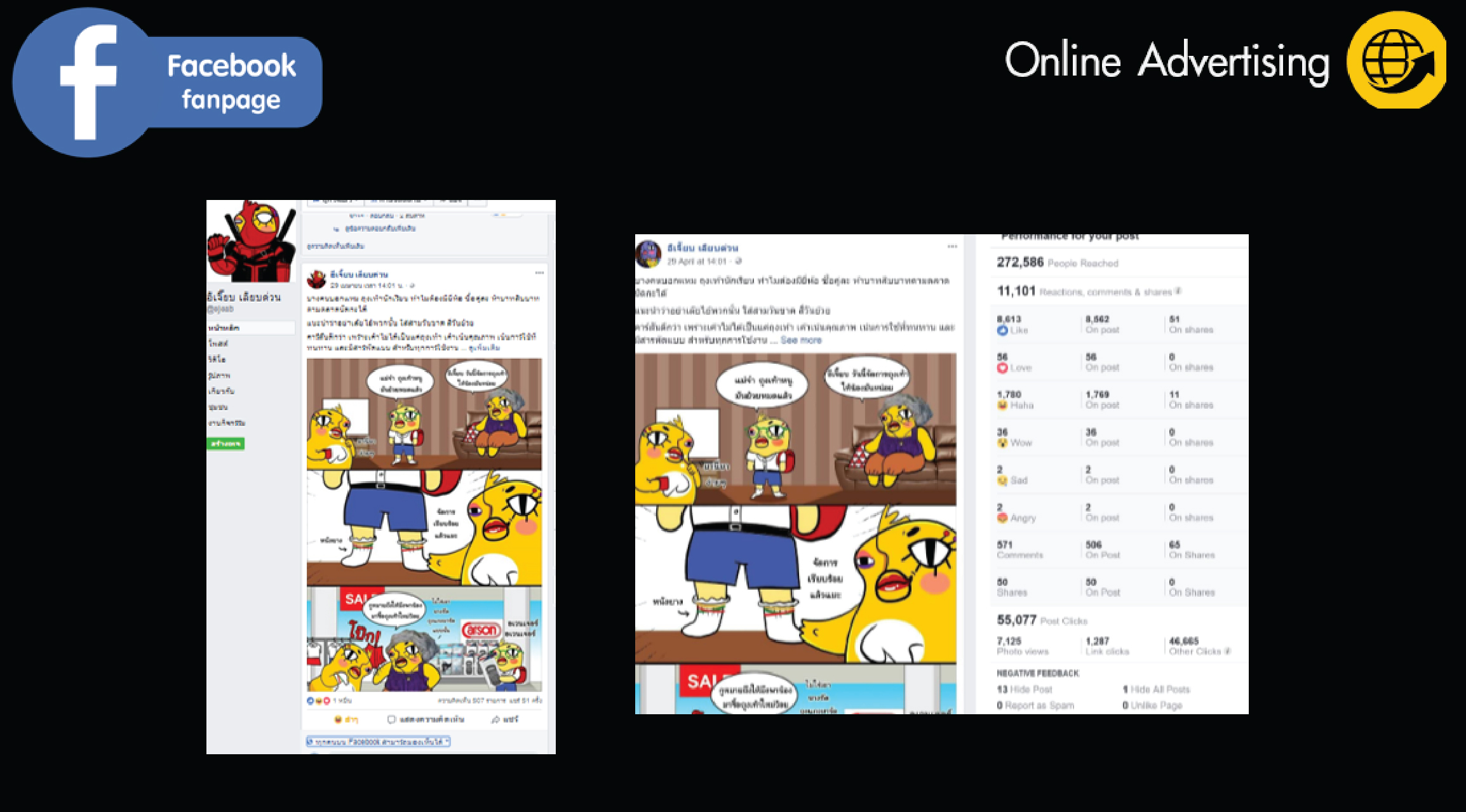Select ชุมชน (Community) in page sidebar

pyautogui.click(x=218, y=407)
